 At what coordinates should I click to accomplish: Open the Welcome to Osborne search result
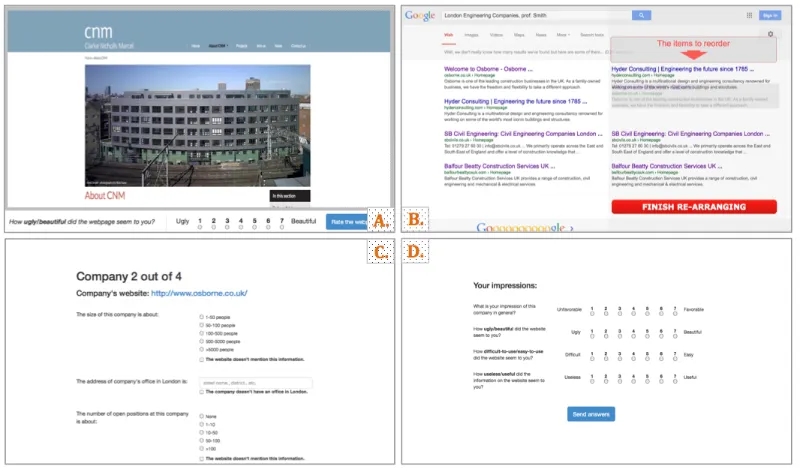488,69
